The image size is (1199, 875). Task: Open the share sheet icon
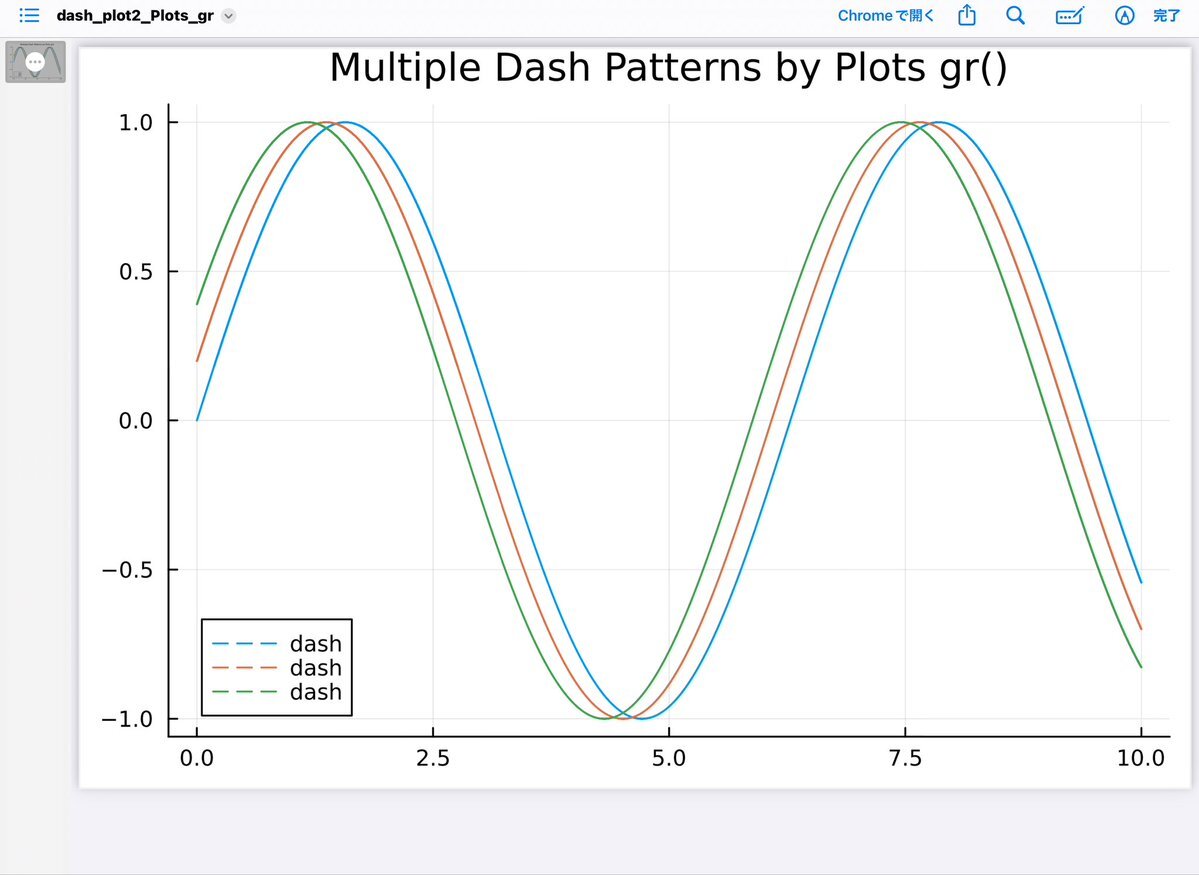point(967,15)
